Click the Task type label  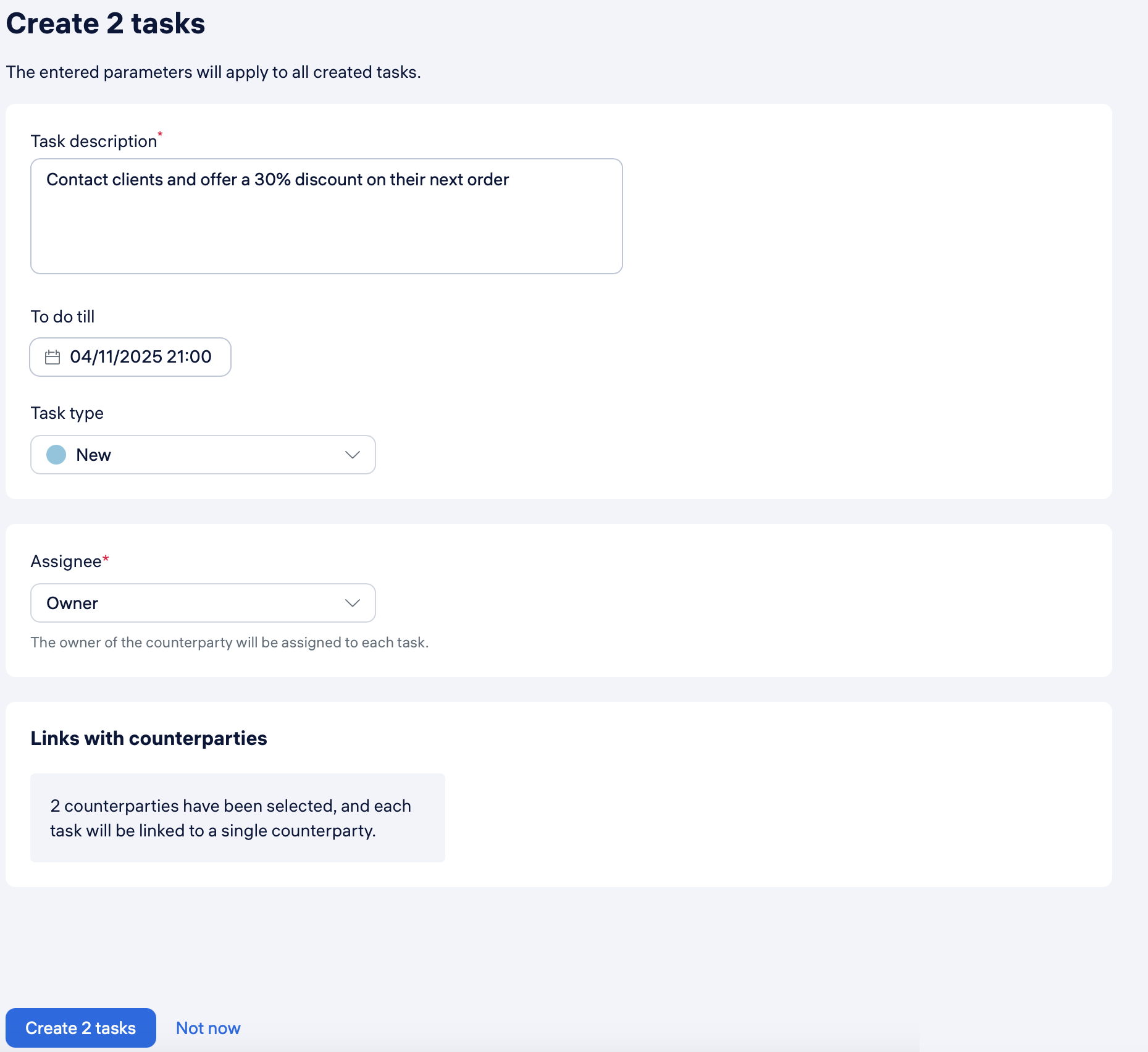(67, 413)
